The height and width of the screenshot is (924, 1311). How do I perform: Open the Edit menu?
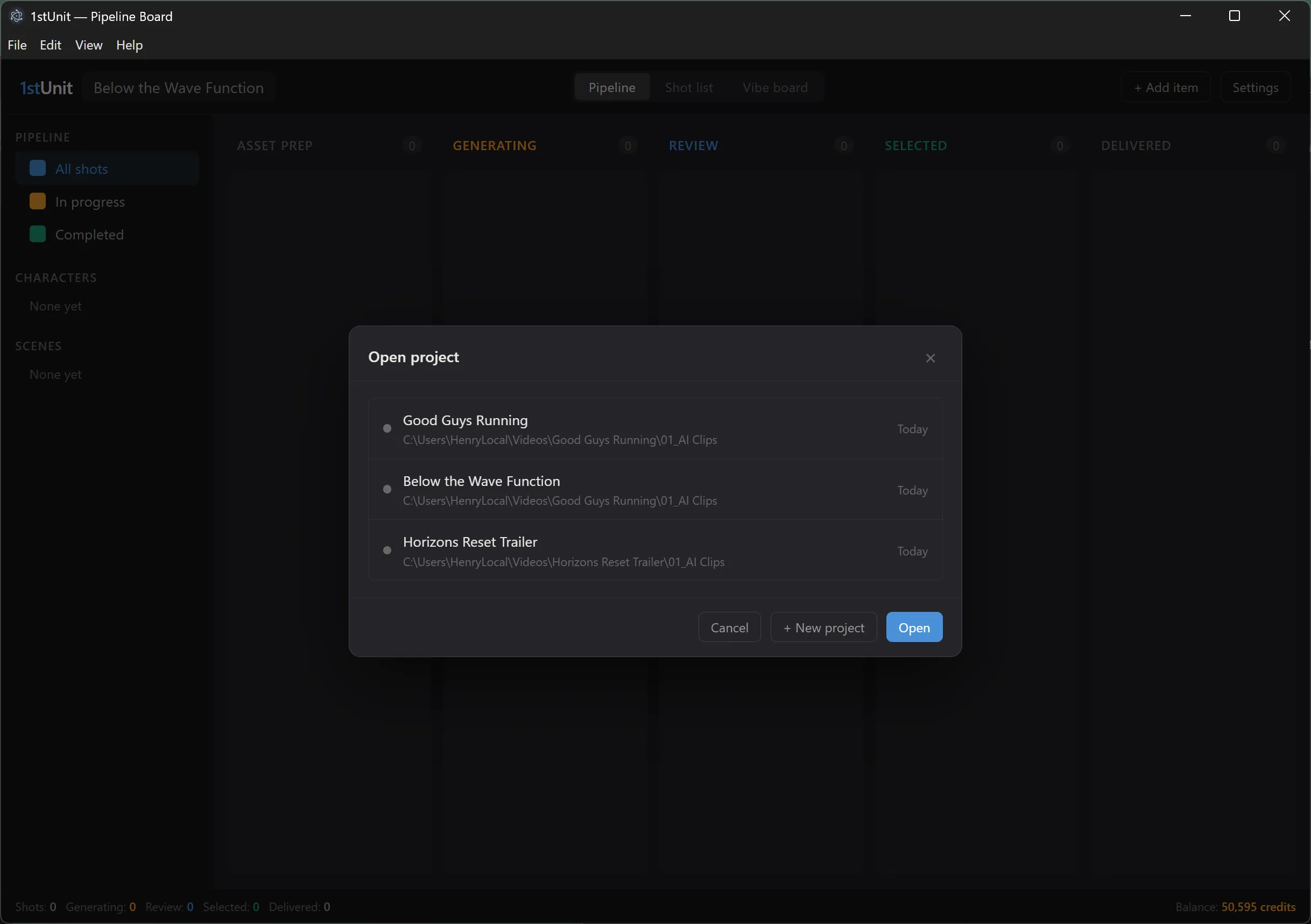[50, 45]
